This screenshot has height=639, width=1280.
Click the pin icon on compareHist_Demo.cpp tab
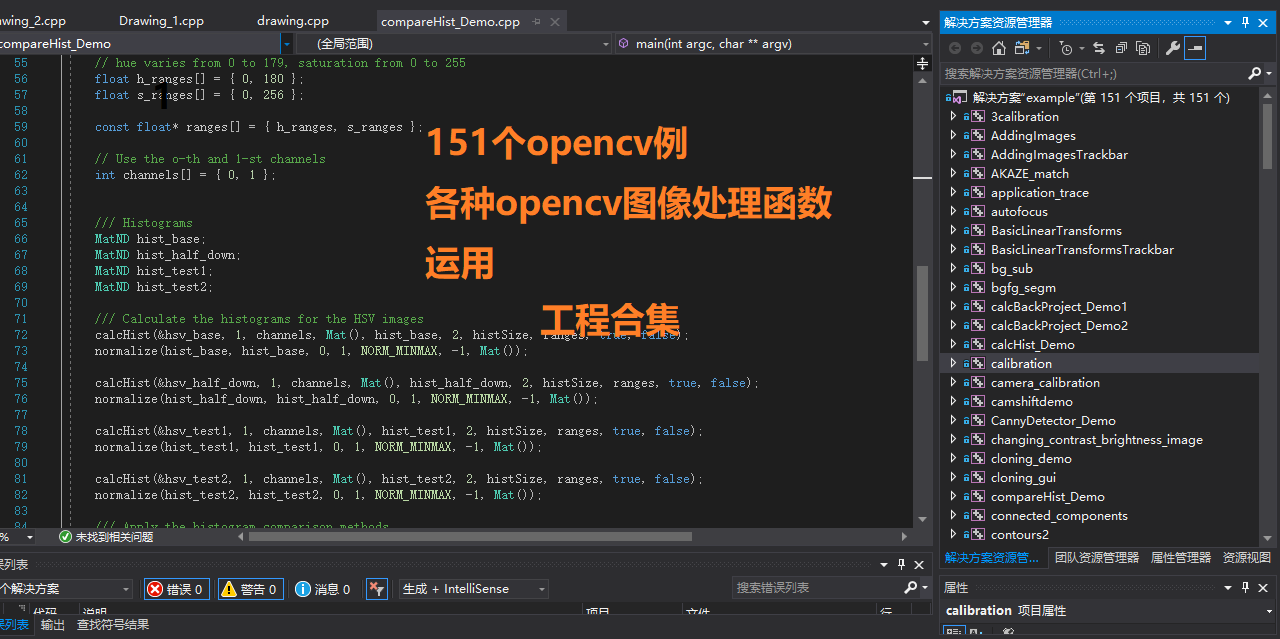tap(534, 22)
